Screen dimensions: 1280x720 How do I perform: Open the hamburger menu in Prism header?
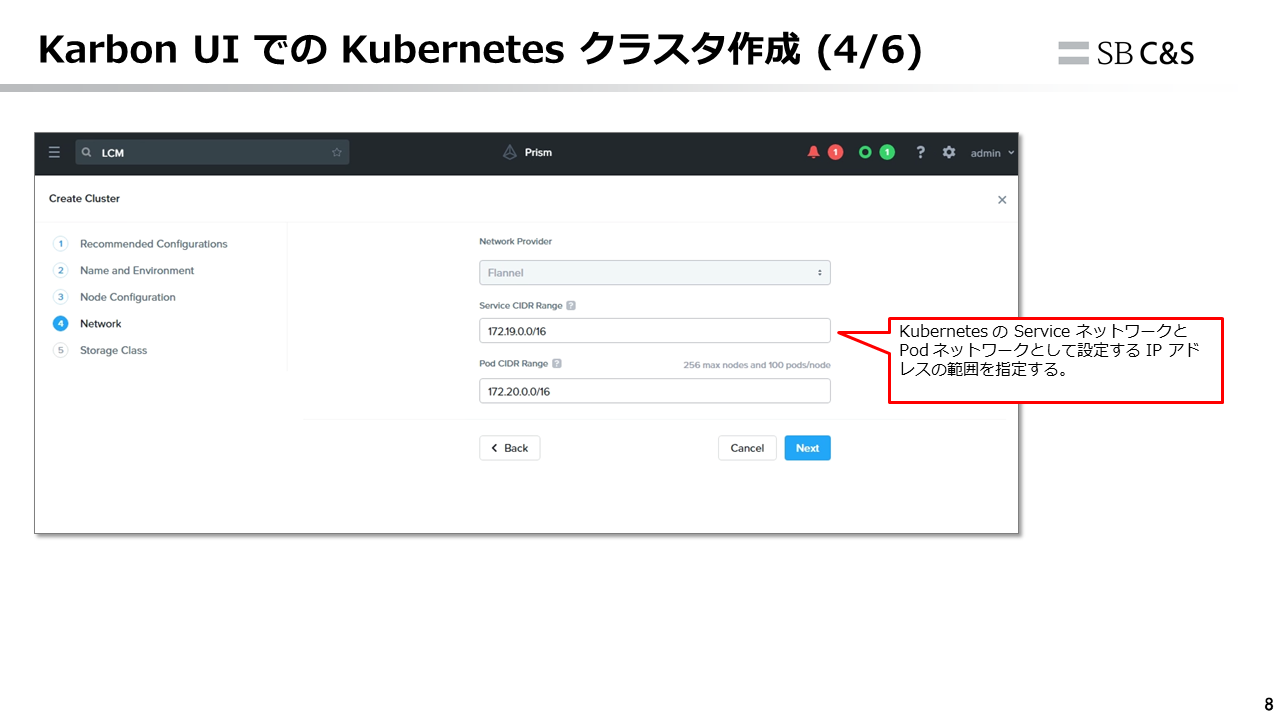coord(54,153)
